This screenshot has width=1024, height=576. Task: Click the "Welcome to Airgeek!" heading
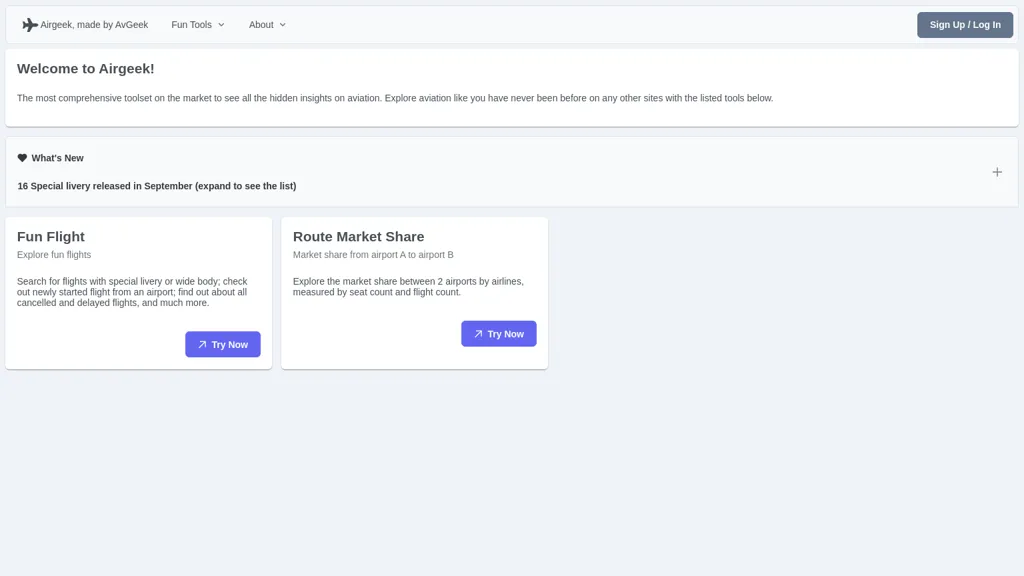(86, 69)
